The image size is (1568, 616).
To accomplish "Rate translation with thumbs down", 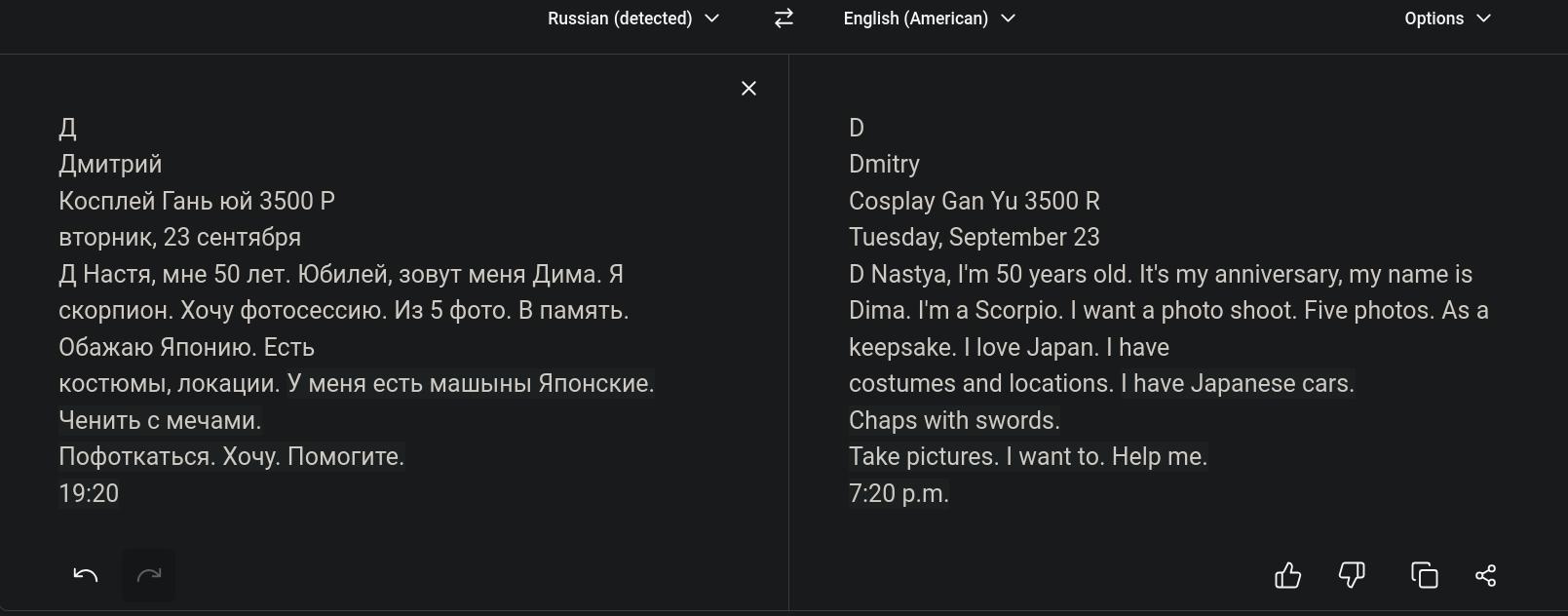I will tap(1352, 575).
